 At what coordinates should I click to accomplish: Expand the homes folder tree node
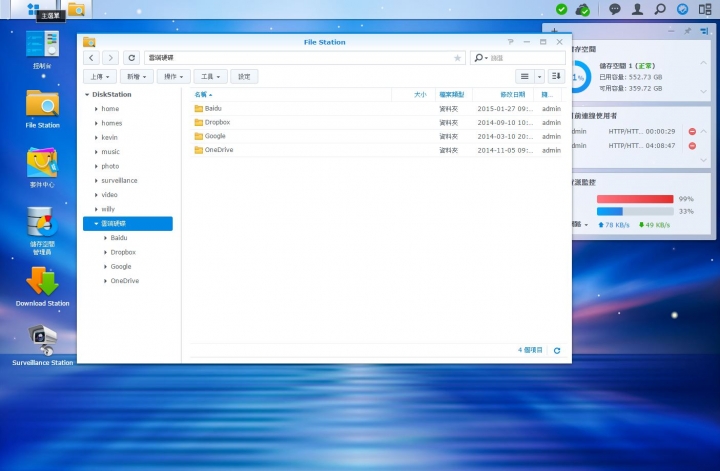(x=96, y=123)
